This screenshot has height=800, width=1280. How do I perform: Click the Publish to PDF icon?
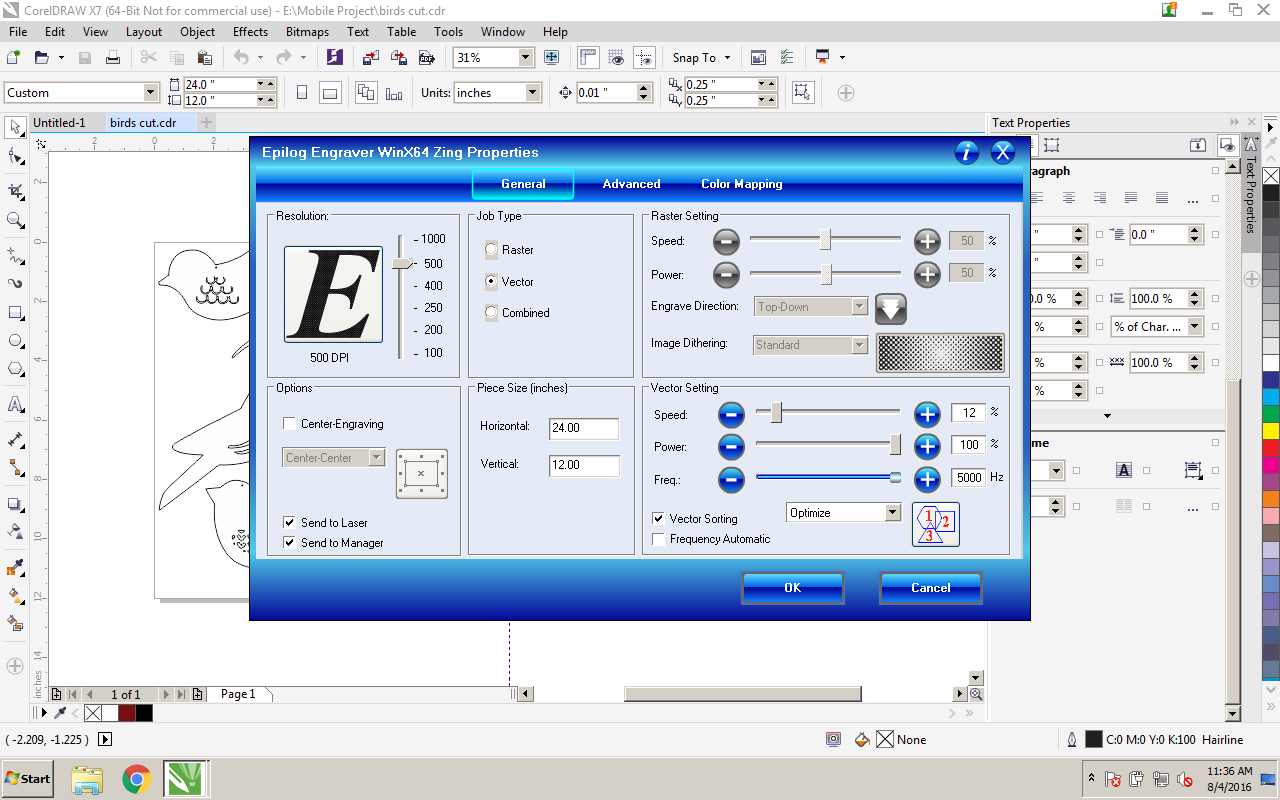(x=426, y=58)
